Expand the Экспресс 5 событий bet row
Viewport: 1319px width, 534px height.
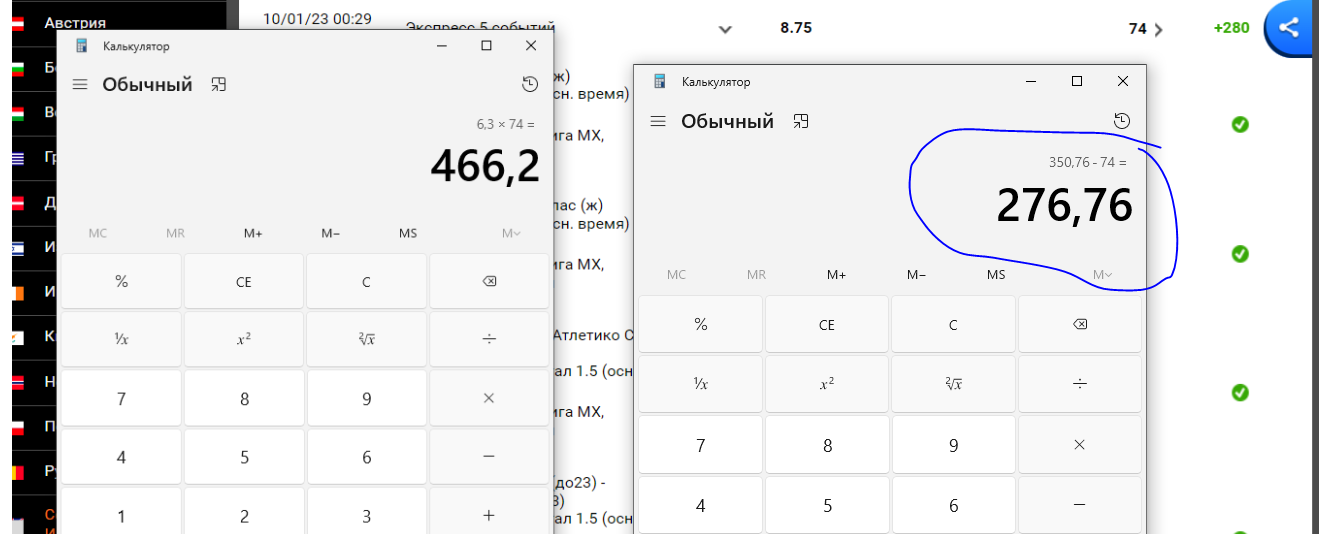click(725, 29)
